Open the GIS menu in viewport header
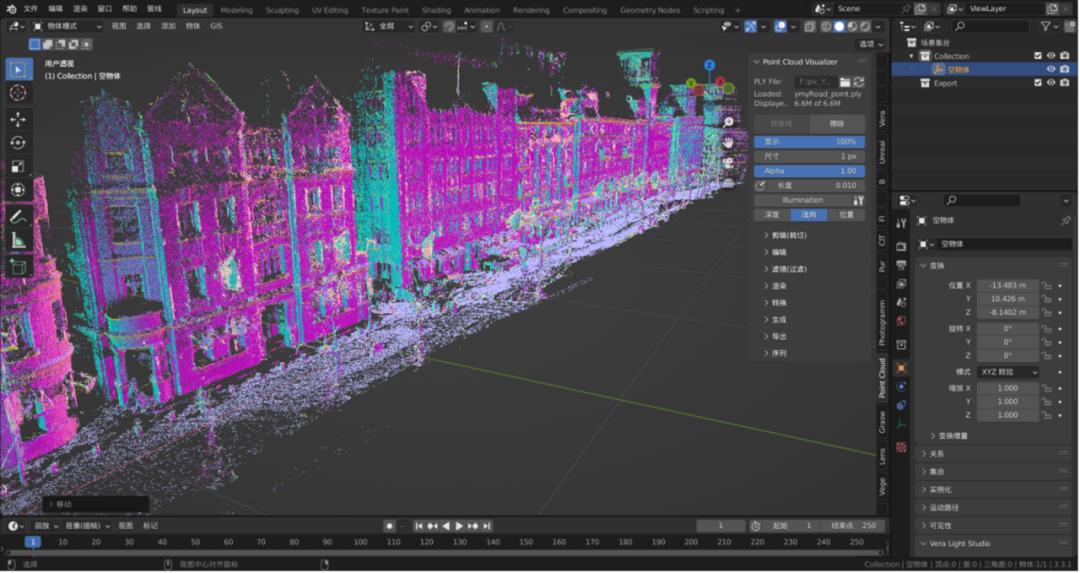This screenshot has height=573, width=1080. click(216, 26)
